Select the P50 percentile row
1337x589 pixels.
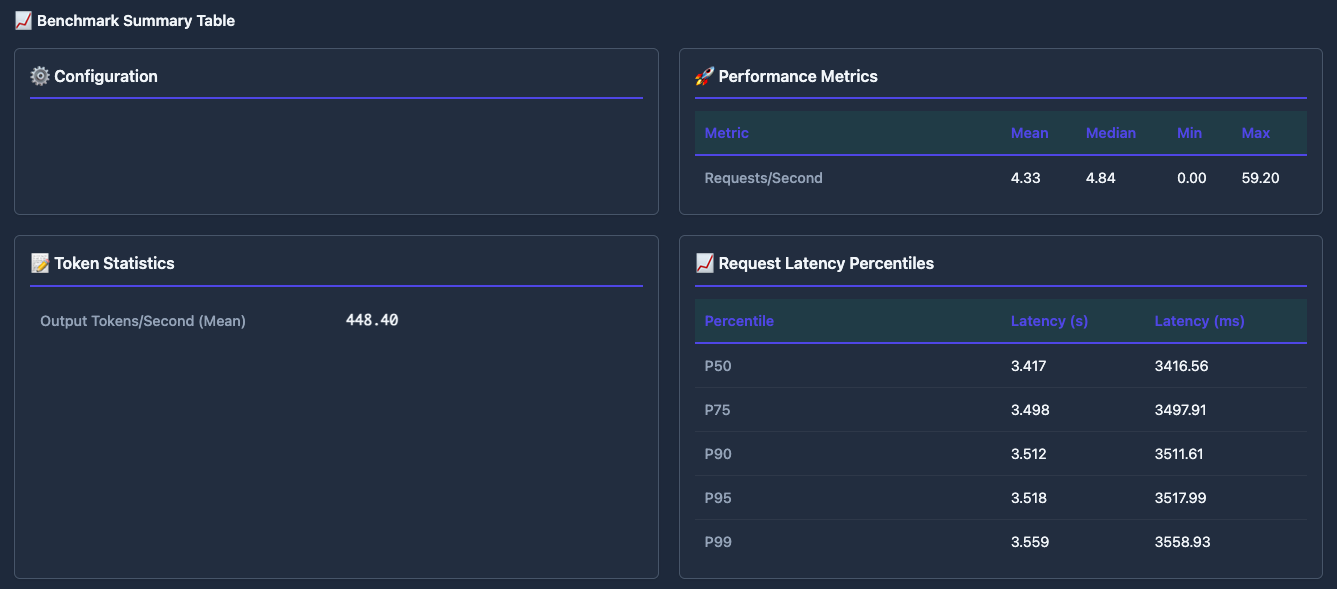pos(718,366)
